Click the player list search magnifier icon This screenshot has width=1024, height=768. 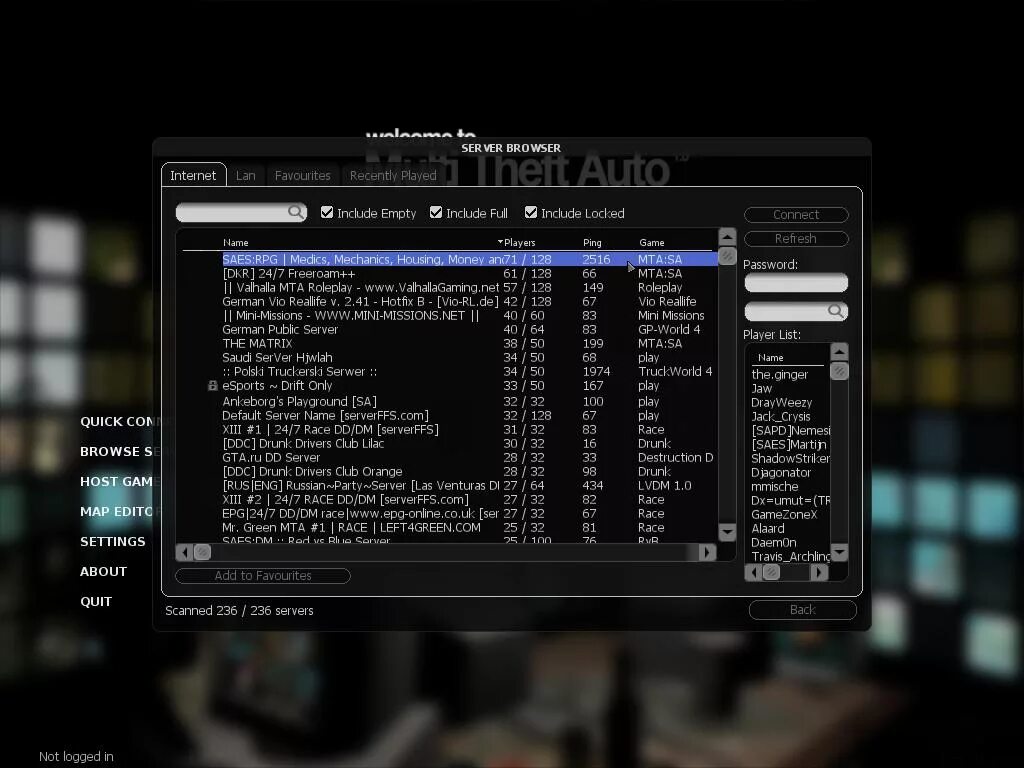point(835,311)
